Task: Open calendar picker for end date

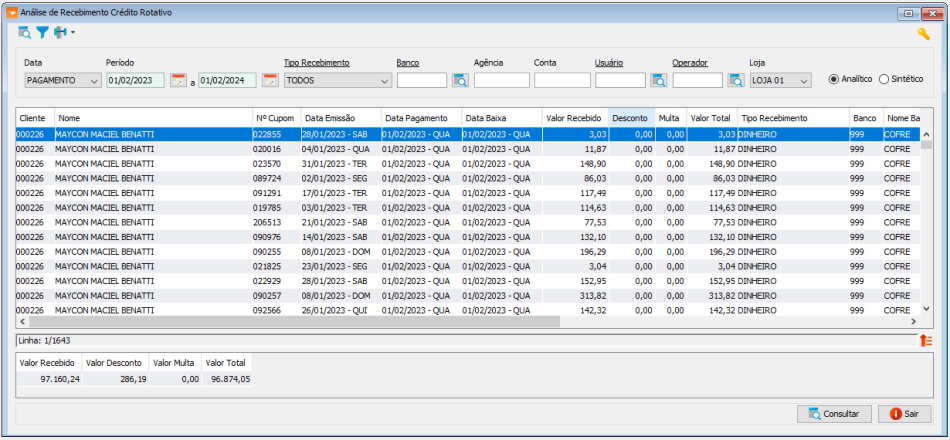Action: coord(269,80)
